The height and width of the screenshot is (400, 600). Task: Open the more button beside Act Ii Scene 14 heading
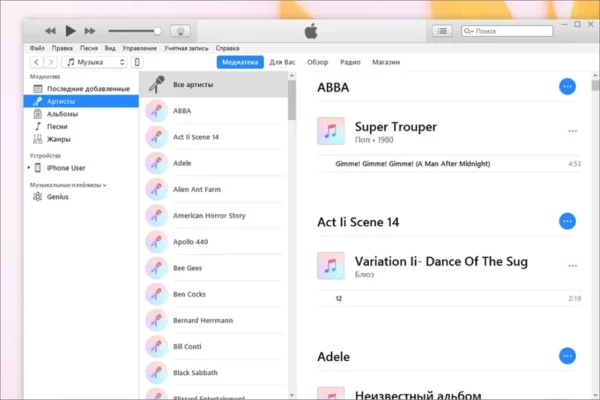coord(567,222)
